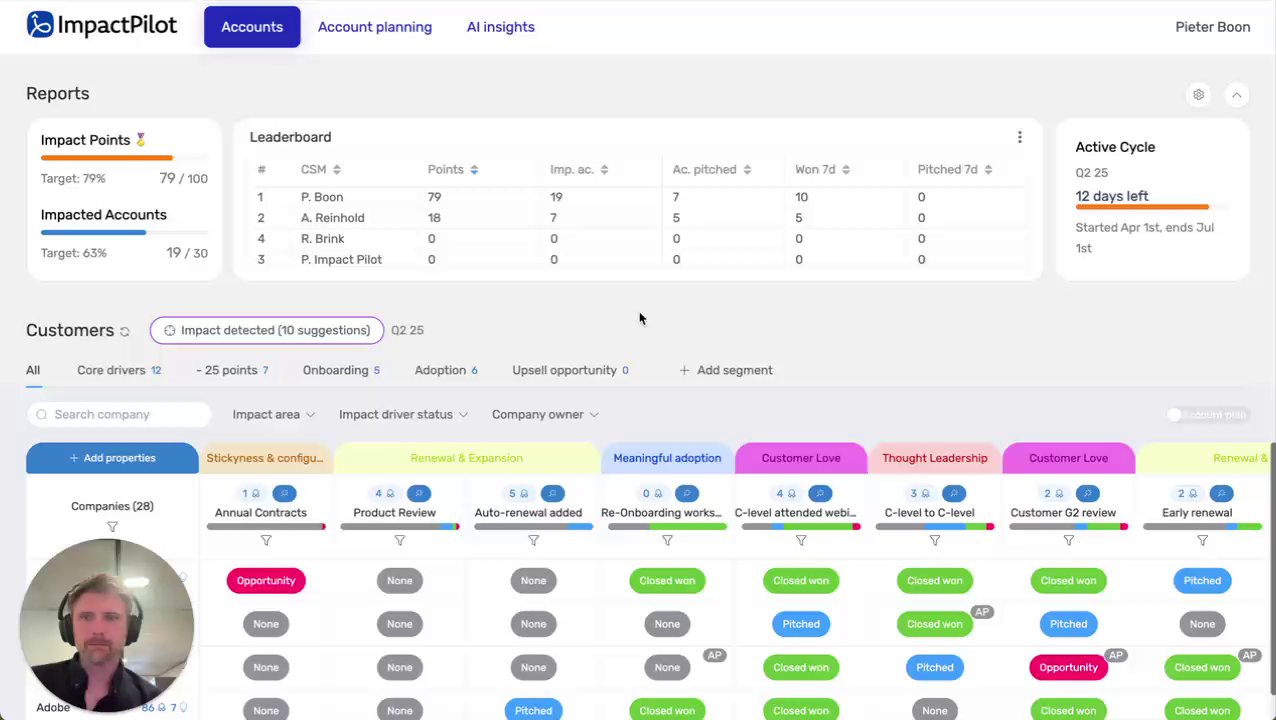Sort leaderboard by Points column

[474, 170]
